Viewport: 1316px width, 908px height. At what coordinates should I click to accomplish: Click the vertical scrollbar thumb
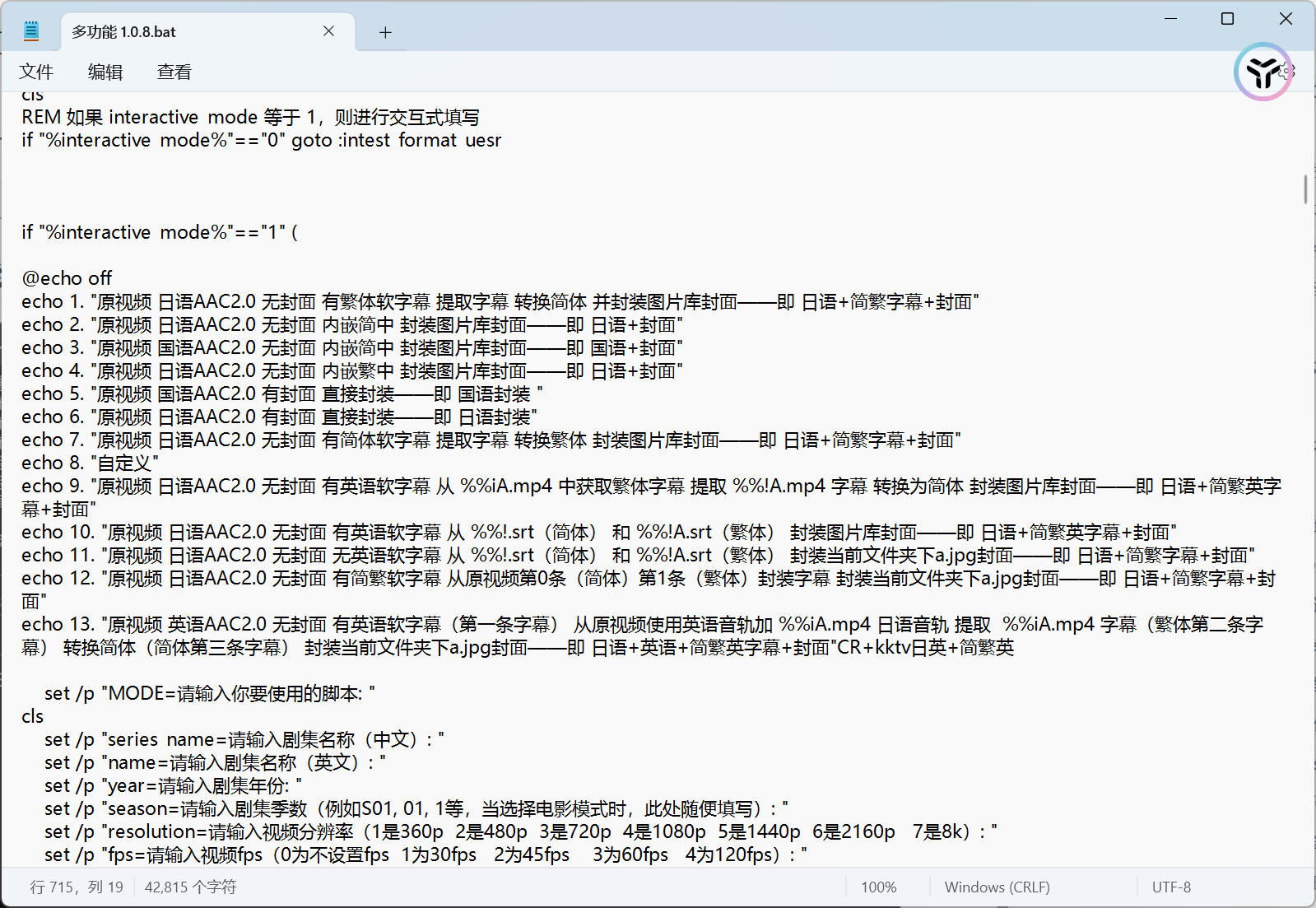(1305, 189)
